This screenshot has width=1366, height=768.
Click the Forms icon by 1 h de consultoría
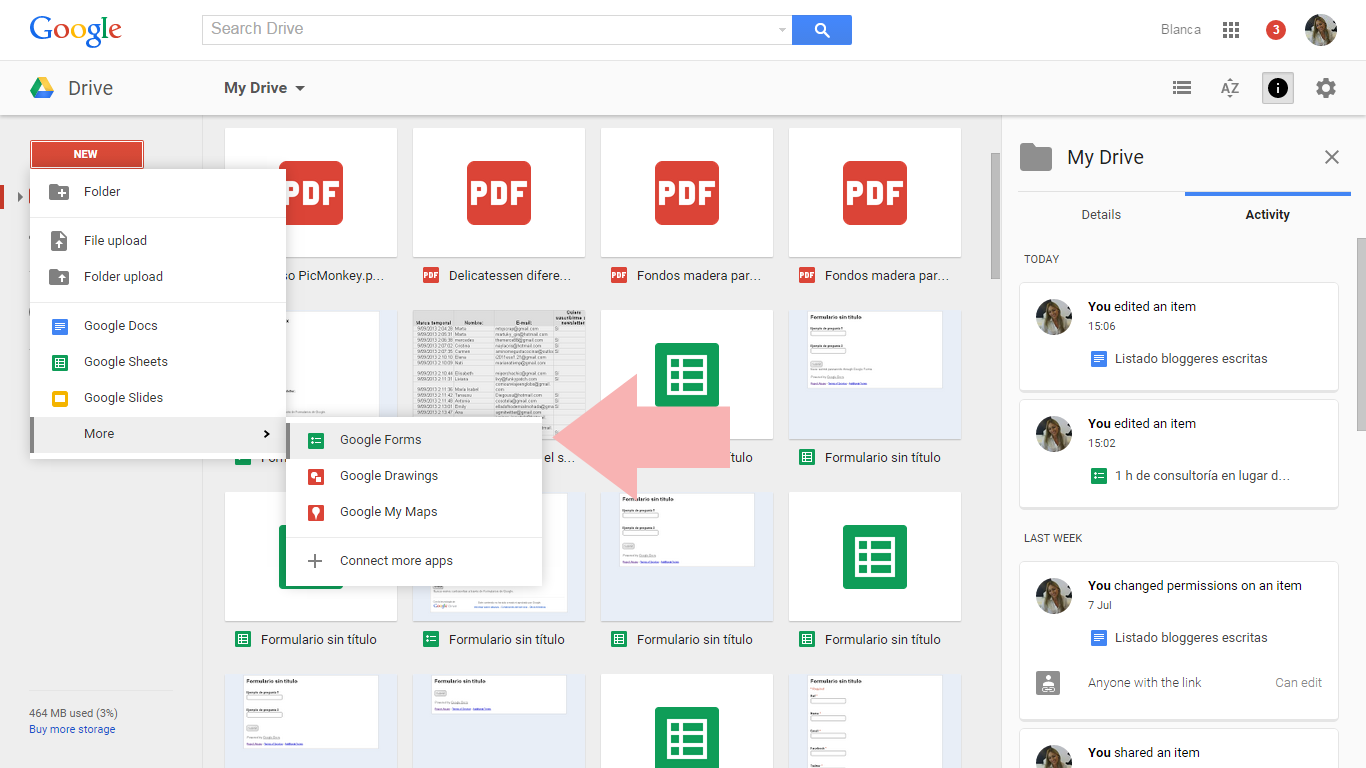click(1099, 476)
